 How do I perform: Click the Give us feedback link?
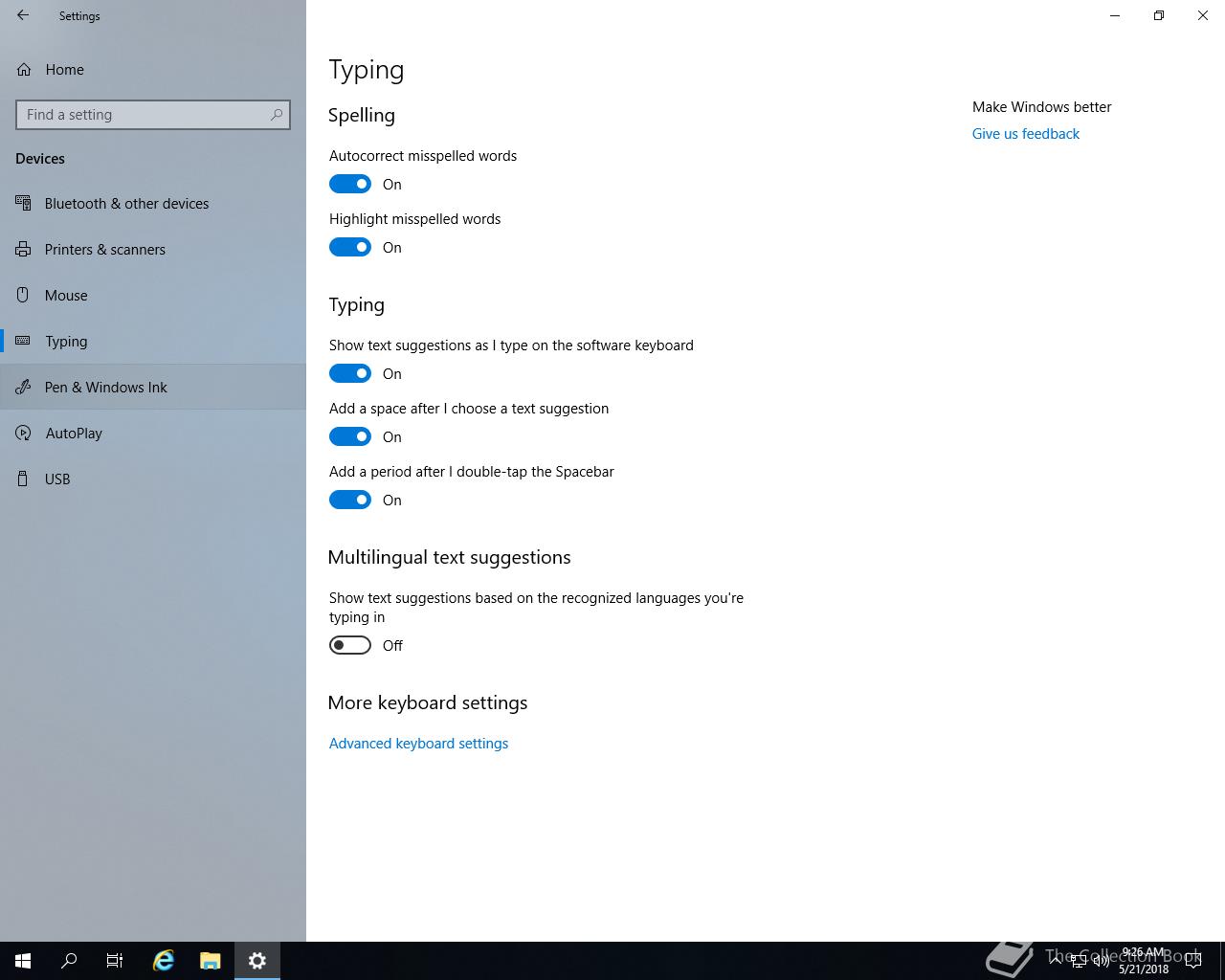[1025, 134]
